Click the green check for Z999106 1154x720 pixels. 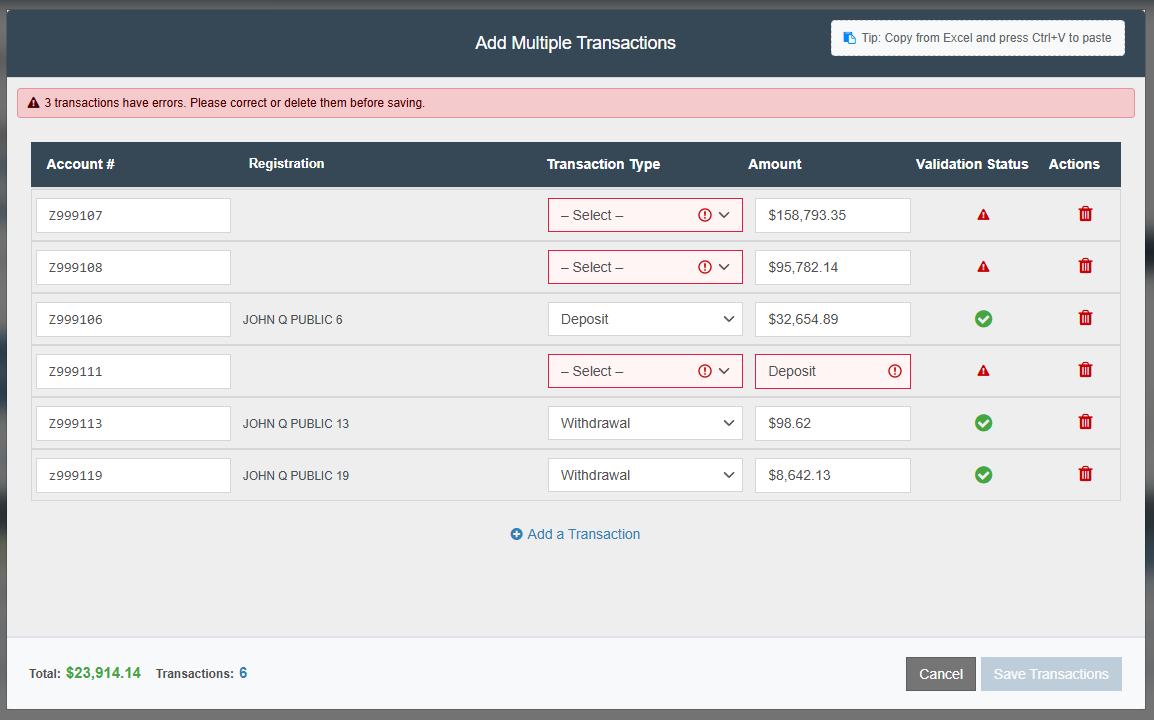[x=983, y=319]
